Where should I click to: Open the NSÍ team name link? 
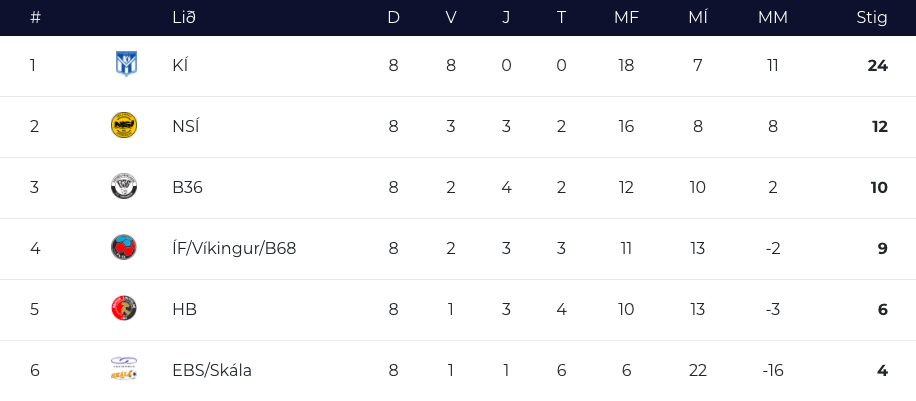tap(186, 126)
